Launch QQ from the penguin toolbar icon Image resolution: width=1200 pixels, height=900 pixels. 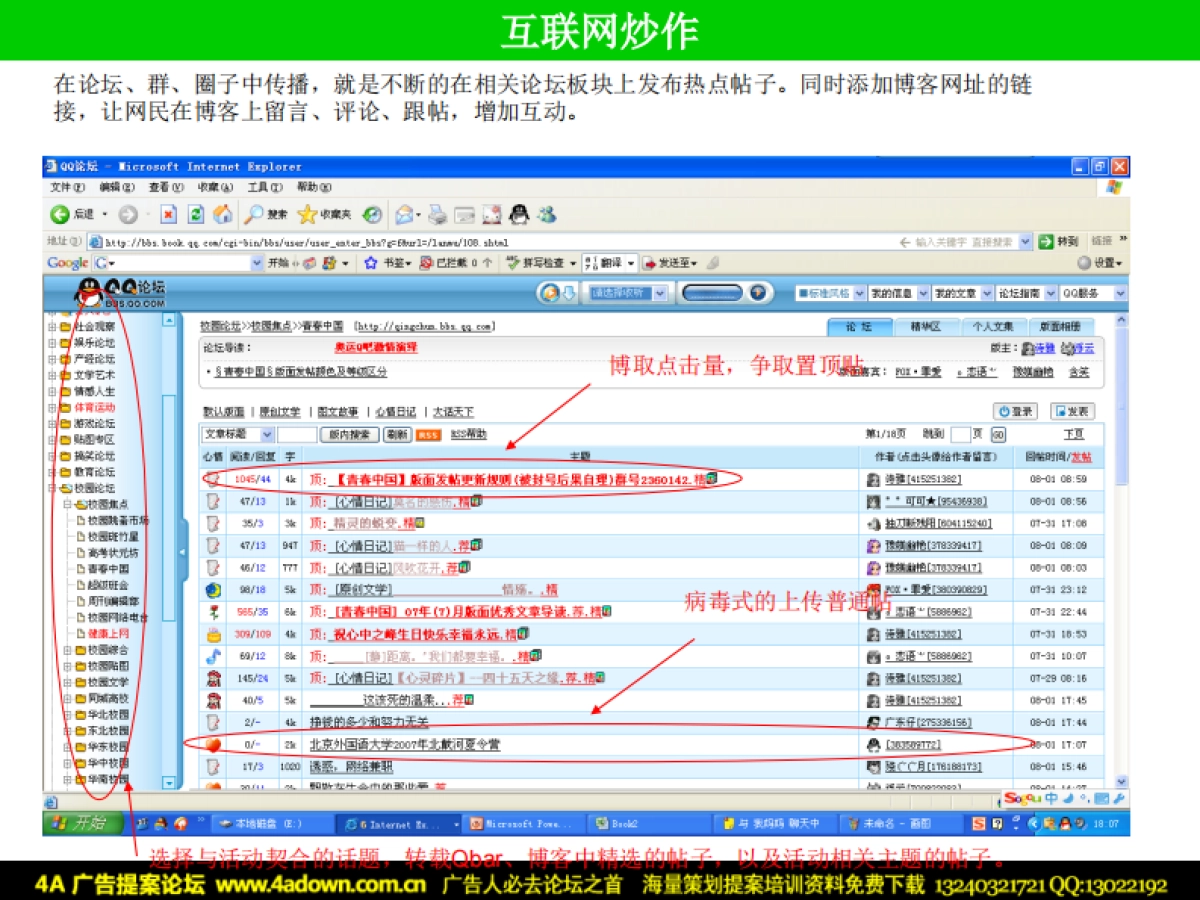518,214
